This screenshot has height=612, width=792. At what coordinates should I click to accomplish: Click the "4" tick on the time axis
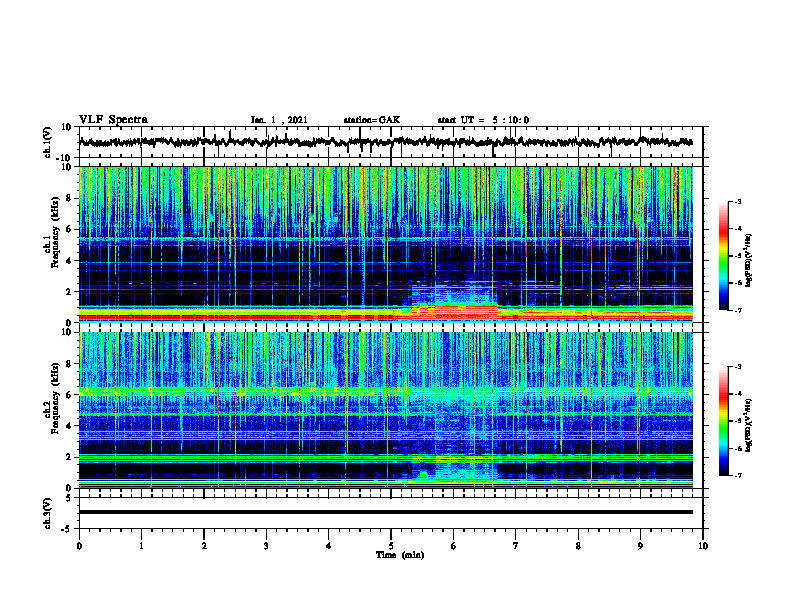point(328,546)
